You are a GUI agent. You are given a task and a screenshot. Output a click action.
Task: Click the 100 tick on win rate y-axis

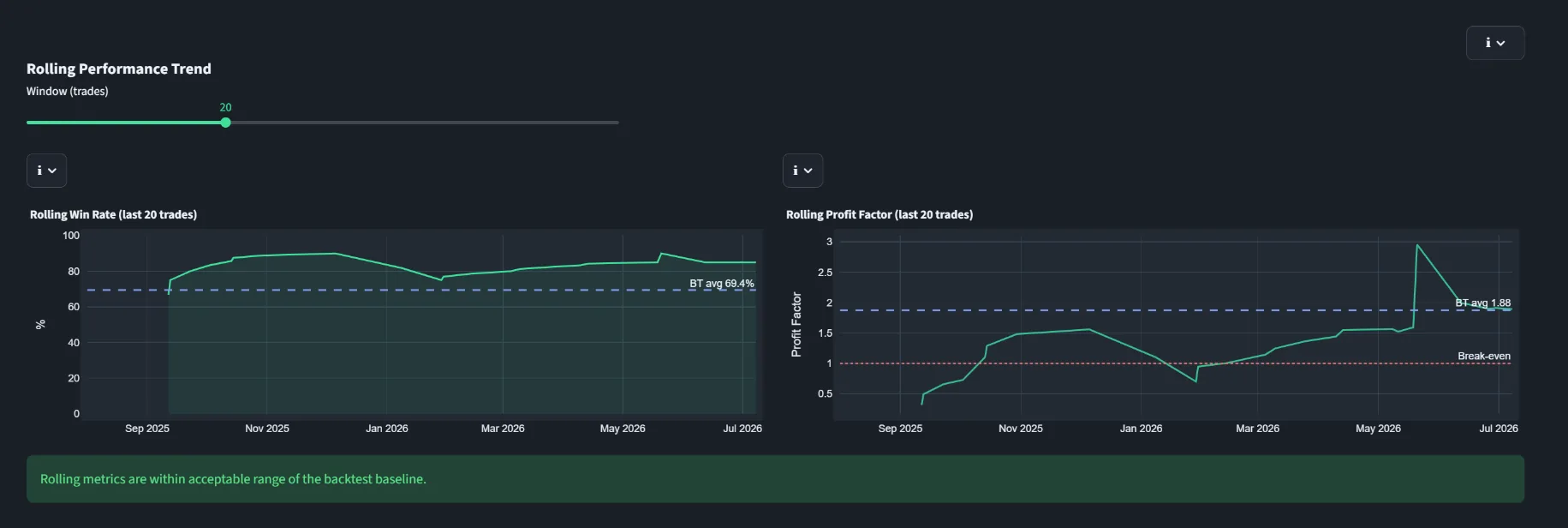pyautogui.click(x=71, y=236)
